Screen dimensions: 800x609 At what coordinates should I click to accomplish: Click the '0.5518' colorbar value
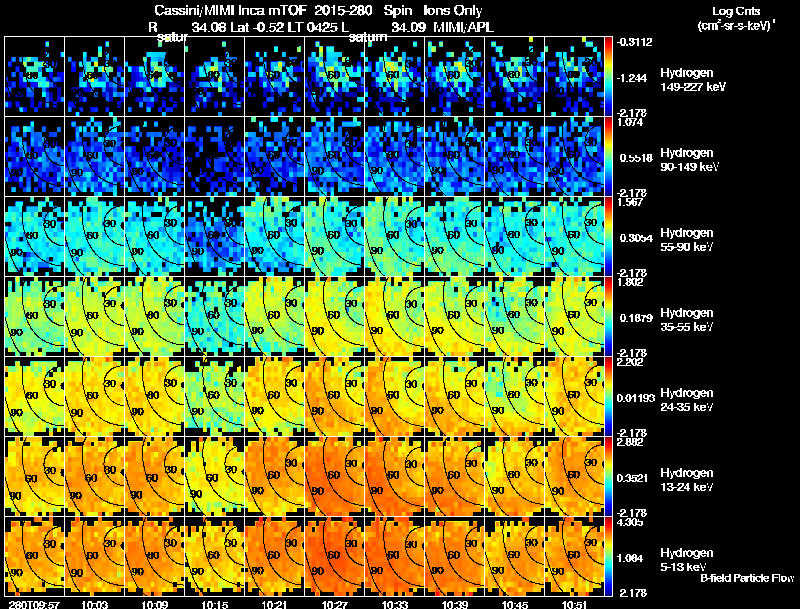pyautogui.click(x=636, y=158)
